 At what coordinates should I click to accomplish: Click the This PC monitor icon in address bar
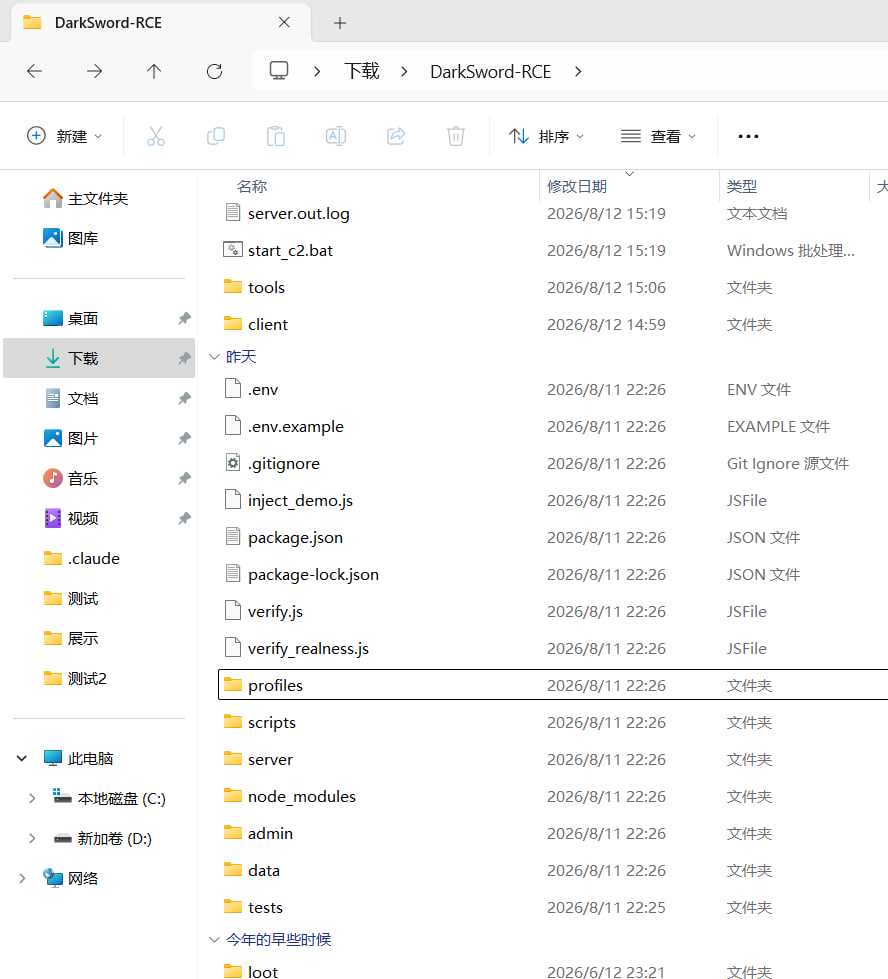click(279, 71)
